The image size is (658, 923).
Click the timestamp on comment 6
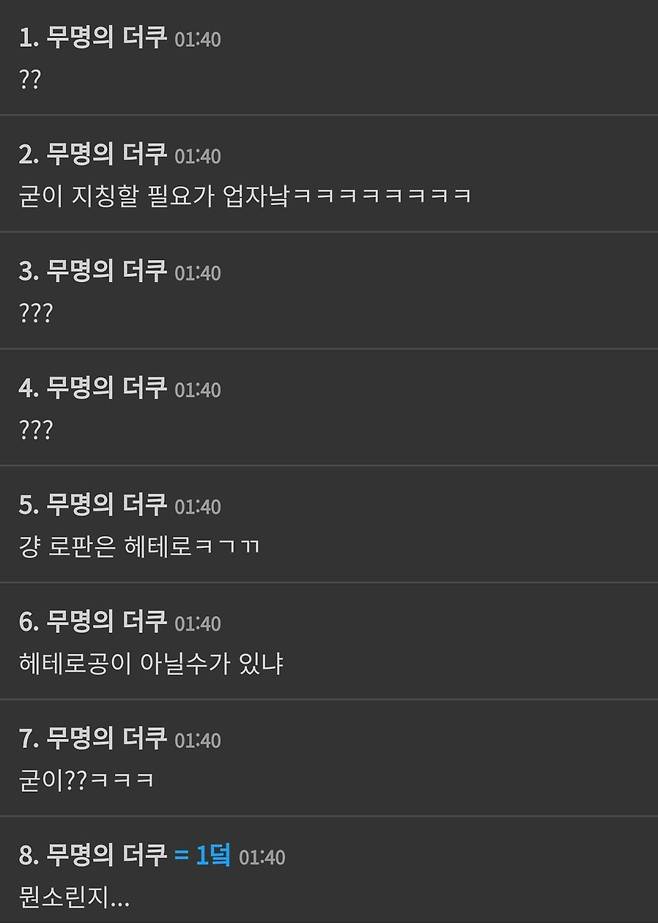tap(198, 623)
